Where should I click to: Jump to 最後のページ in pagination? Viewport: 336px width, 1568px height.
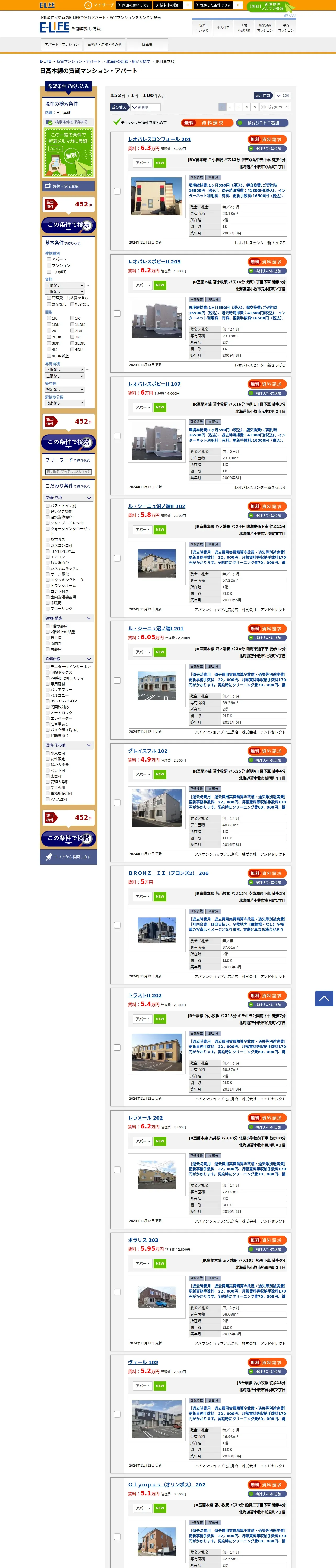275,107
